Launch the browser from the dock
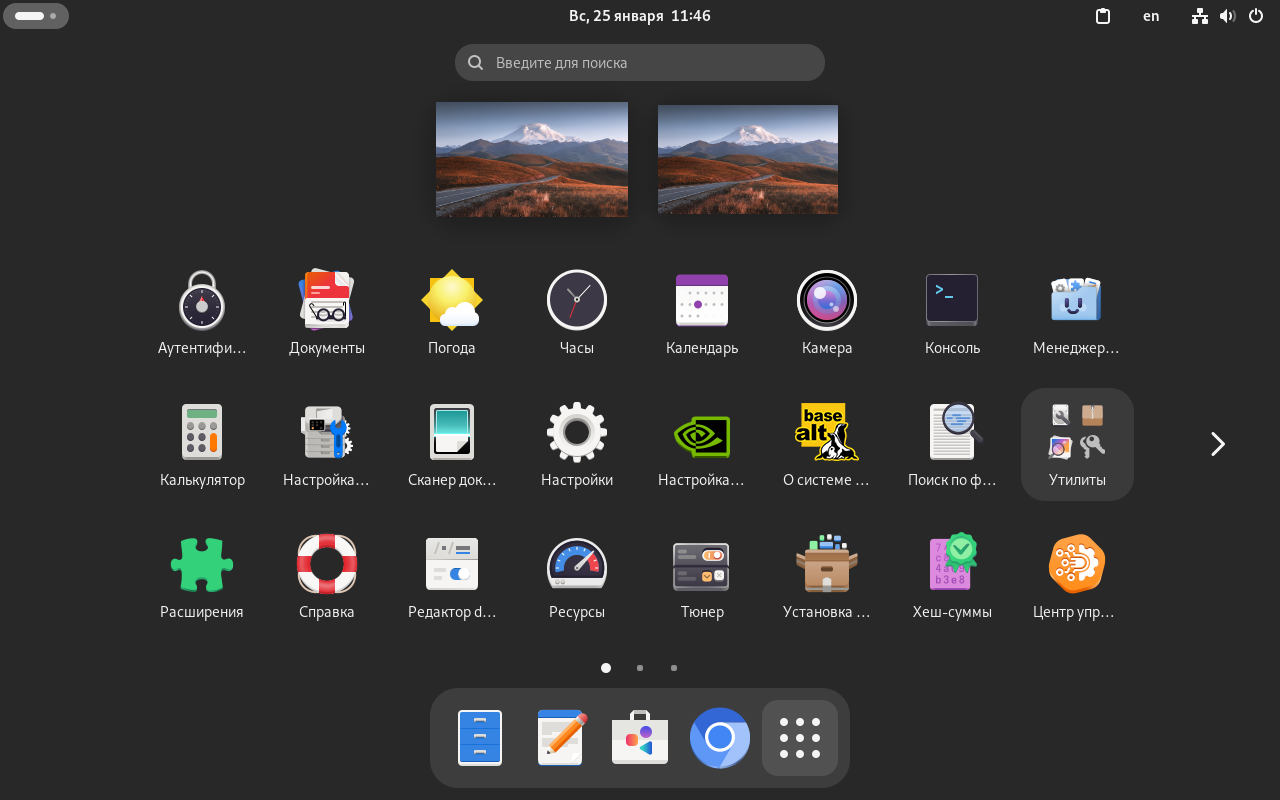The width and height of the screenshot is (1280, 800). coord(720,738)
